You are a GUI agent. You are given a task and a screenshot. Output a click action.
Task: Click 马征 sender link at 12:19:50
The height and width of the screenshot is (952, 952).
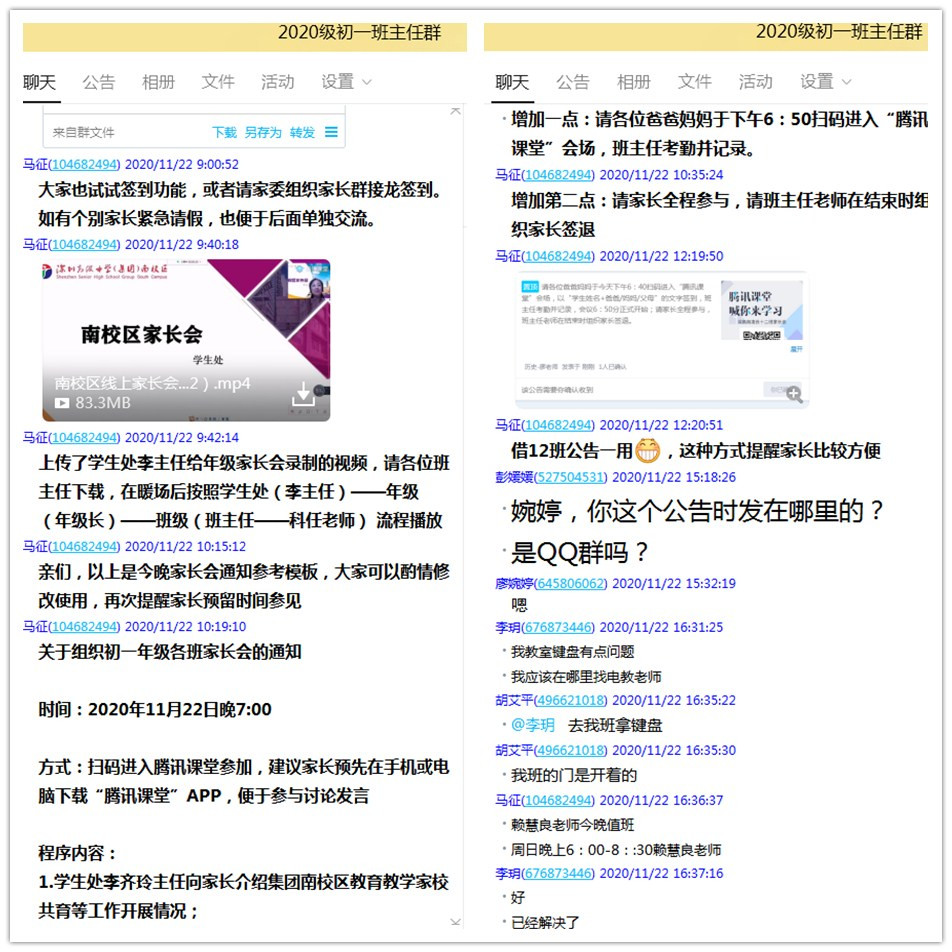pyautogui.click(x=545, y=256)
